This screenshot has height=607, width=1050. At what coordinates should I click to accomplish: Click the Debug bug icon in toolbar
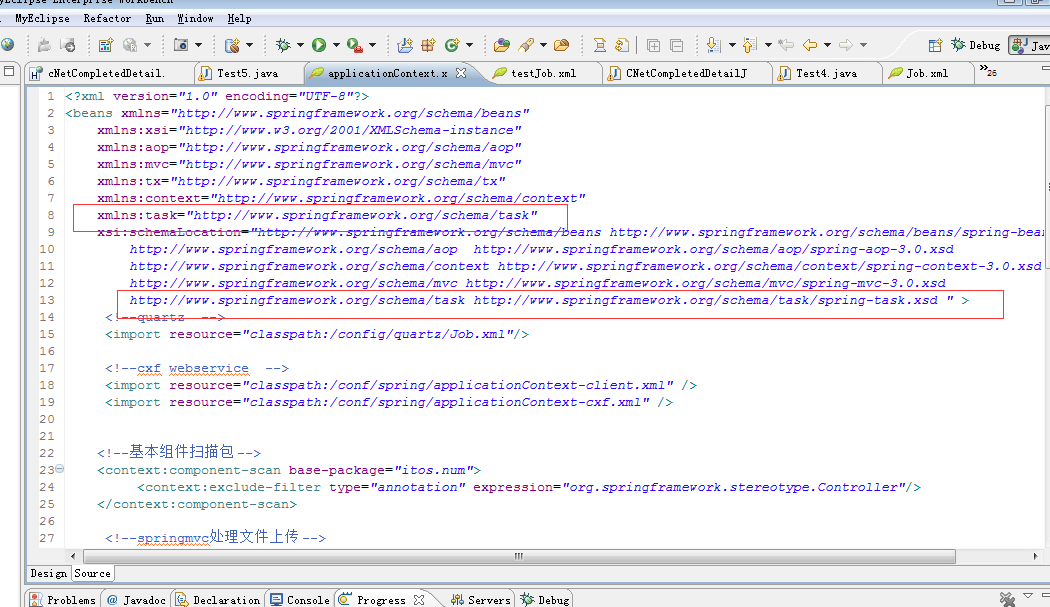[283, 45]
